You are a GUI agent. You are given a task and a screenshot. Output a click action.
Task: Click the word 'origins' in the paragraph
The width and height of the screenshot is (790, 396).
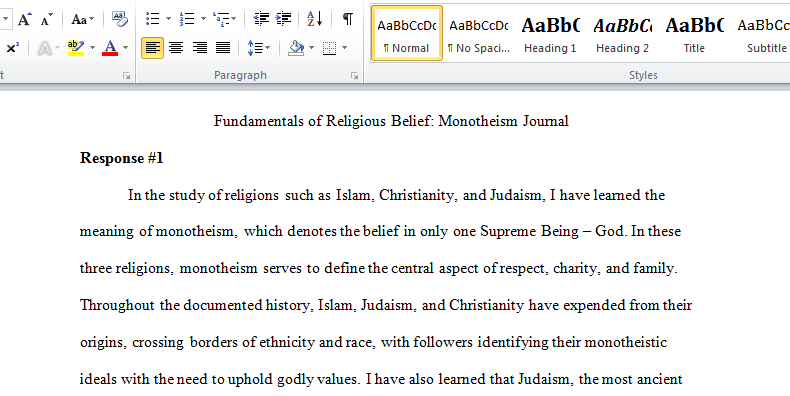103,343
